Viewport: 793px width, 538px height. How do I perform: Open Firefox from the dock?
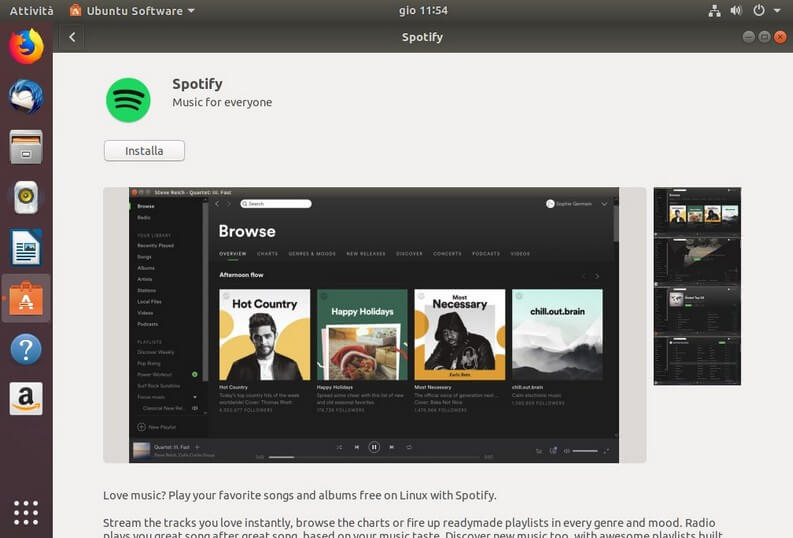pyautogui.click(x=26, y=46)
